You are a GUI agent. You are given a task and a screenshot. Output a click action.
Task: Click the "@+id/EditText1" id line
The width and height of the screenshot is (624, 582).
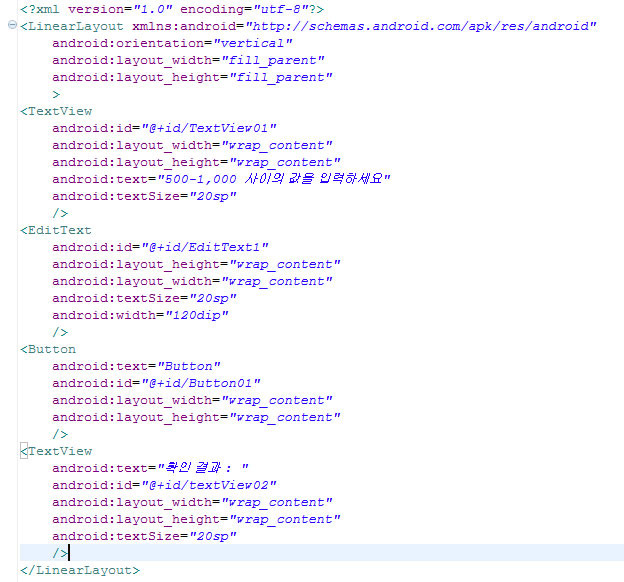(160, 247)
